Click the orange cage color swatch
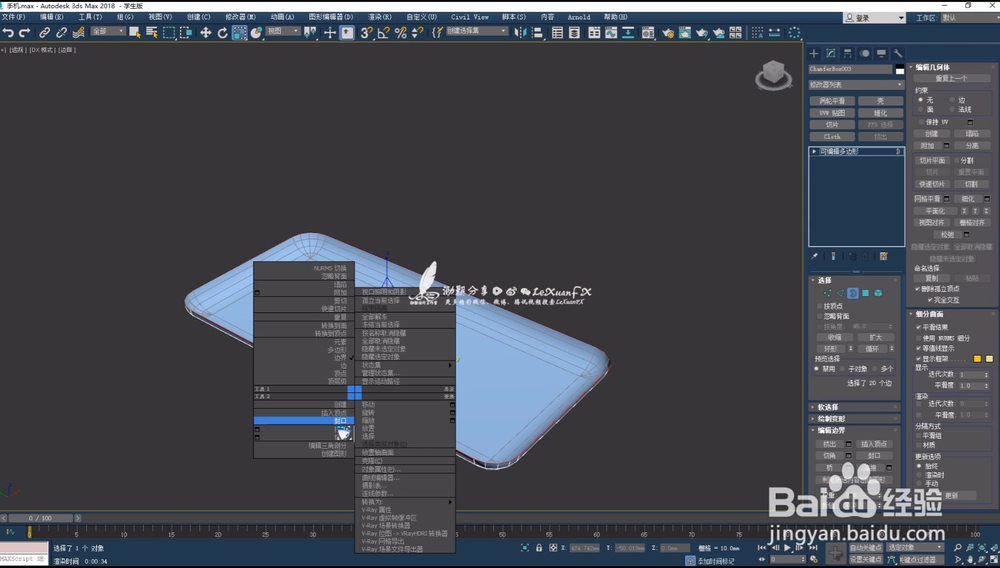 coord(977,359)
